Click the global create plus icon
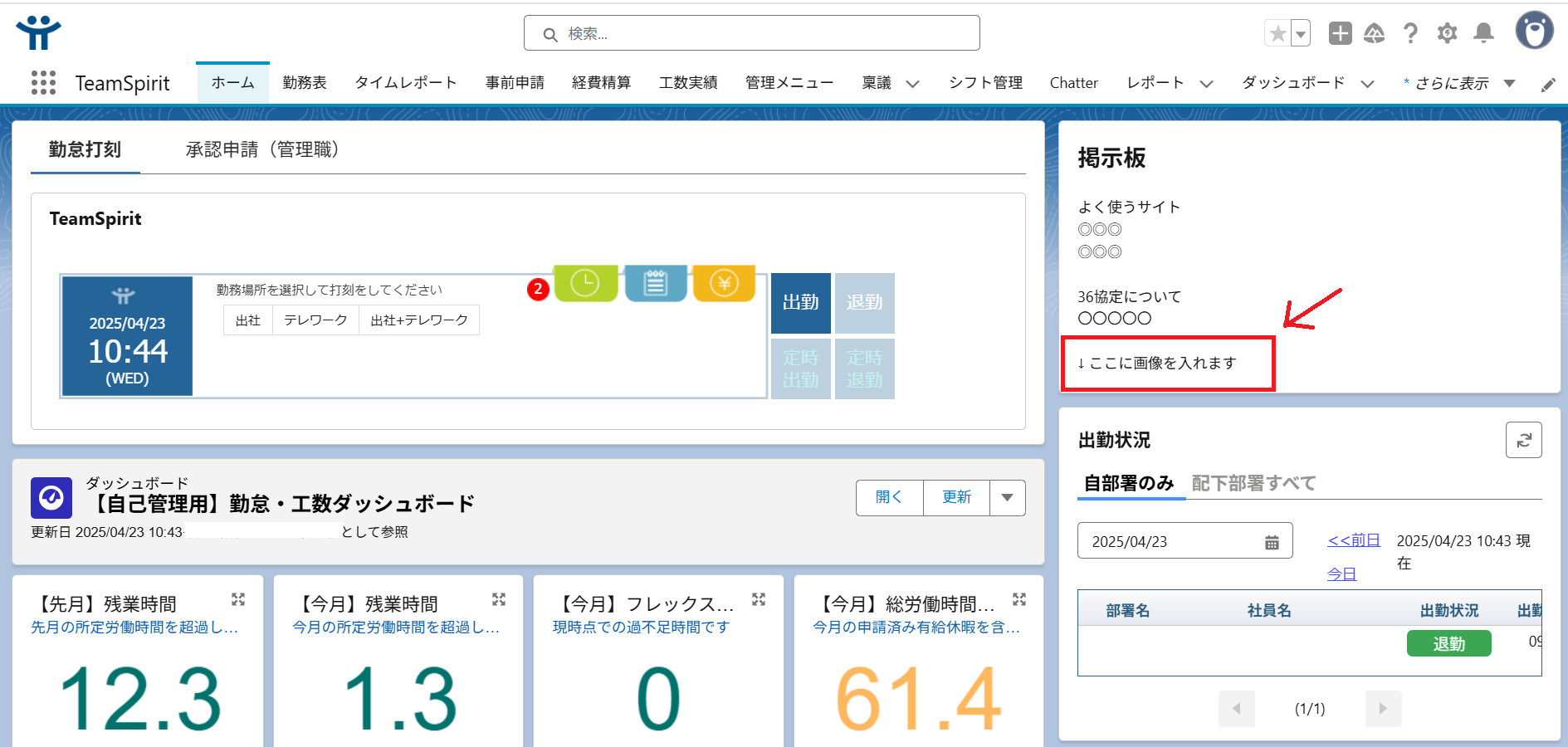The height and width of the screenshot is (747, 1568). point(1340,33)
